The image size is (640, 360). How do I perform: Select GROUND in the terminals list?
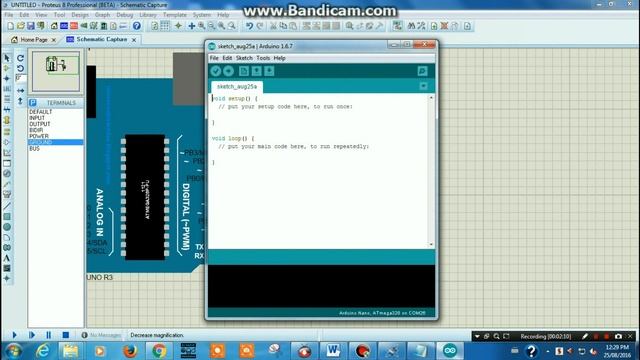(x=56, y=142)
